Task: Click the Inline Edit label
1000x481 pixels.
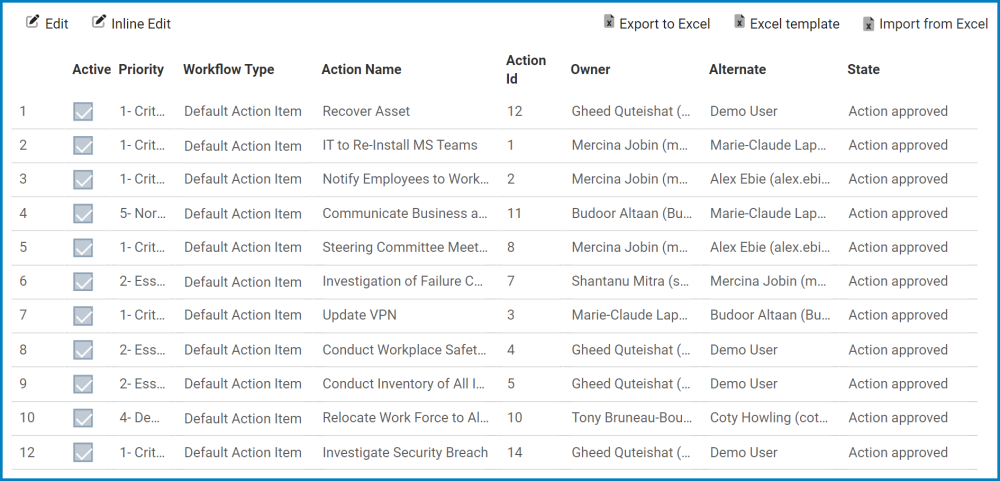Action: [141, 24]
